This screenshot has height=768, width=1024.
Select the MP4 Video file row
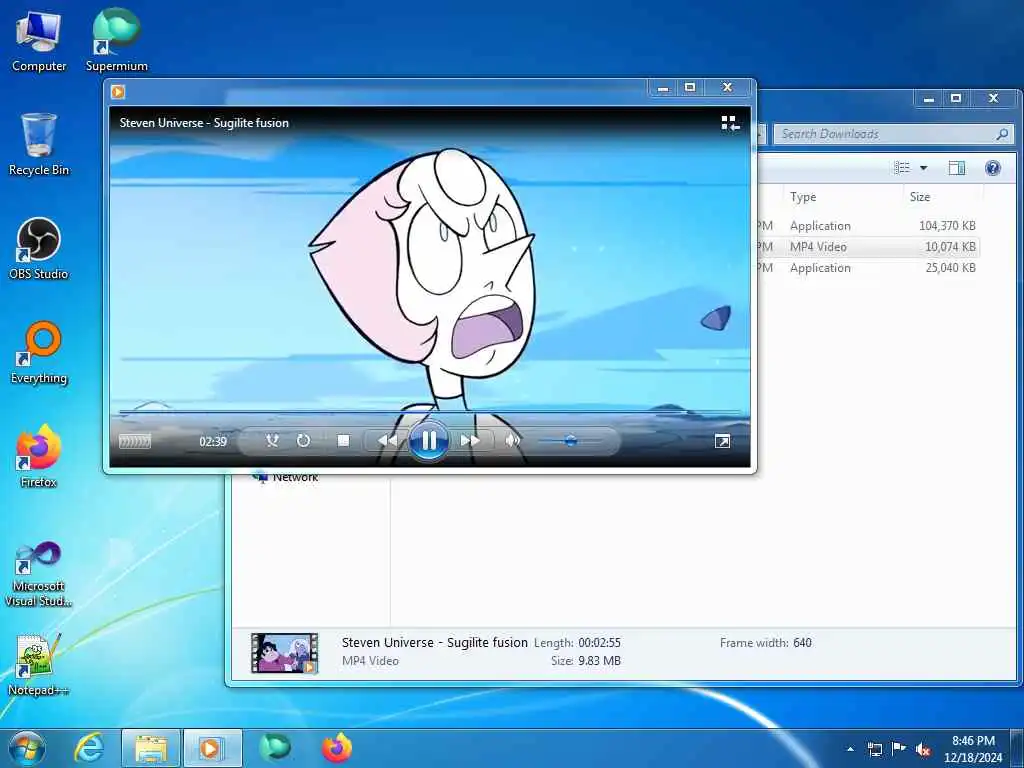pos(868,247)
